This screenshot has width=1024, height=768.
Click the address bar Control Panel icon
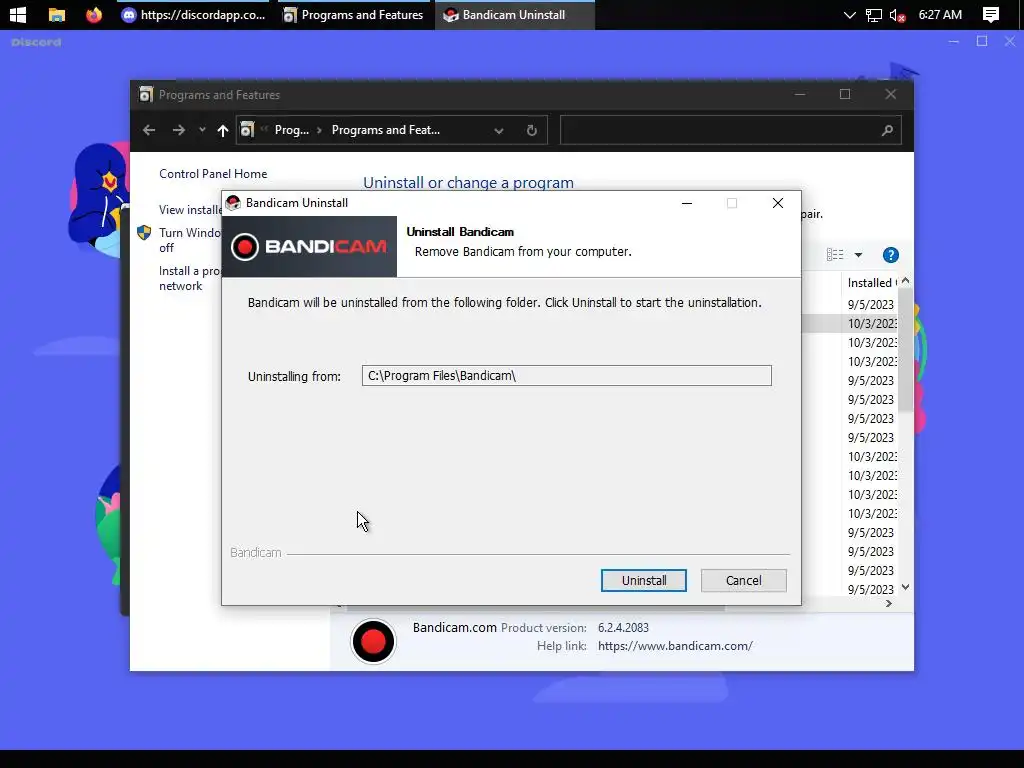tap(247, 130)
